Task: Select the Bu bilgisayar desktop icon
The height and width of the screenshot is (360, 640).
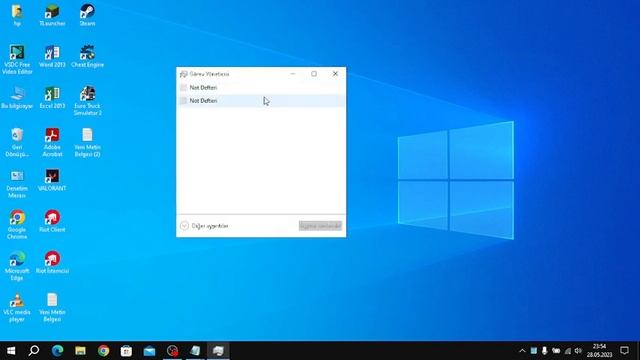Action: click(x=17, y=98)
